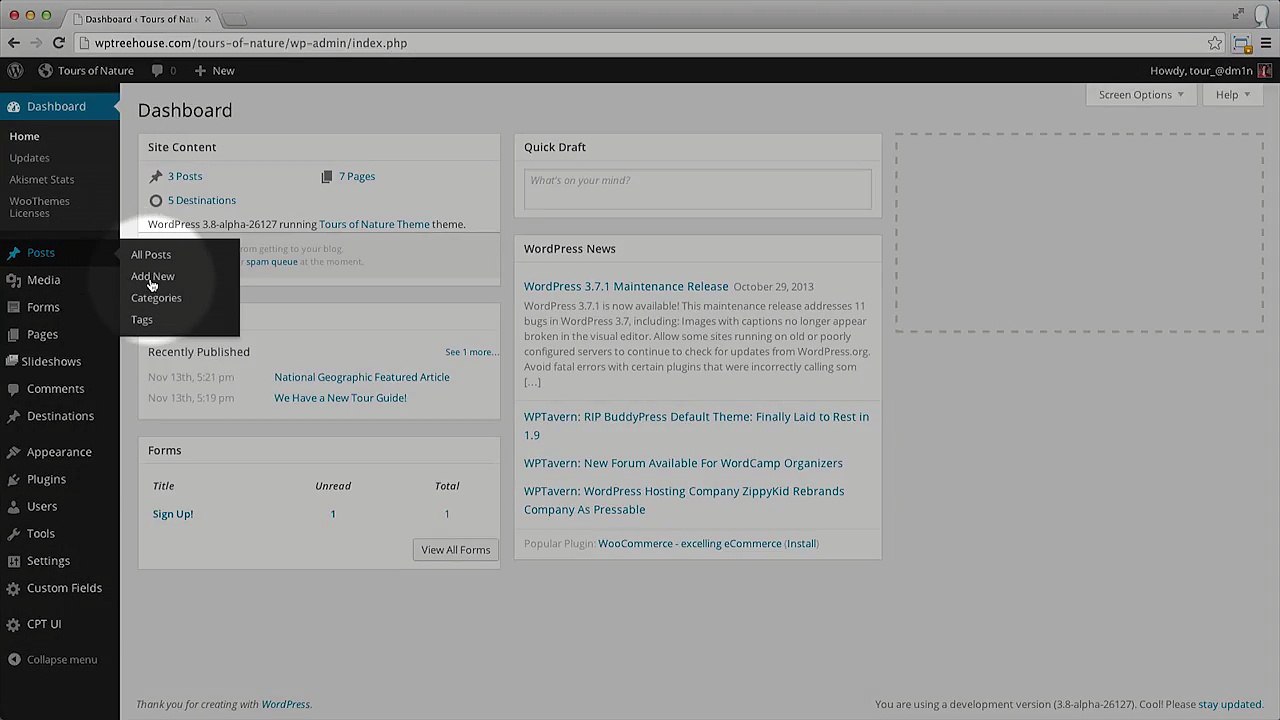
Task: Choose Add New in the Posts flyout
Action: coord(152,277)
